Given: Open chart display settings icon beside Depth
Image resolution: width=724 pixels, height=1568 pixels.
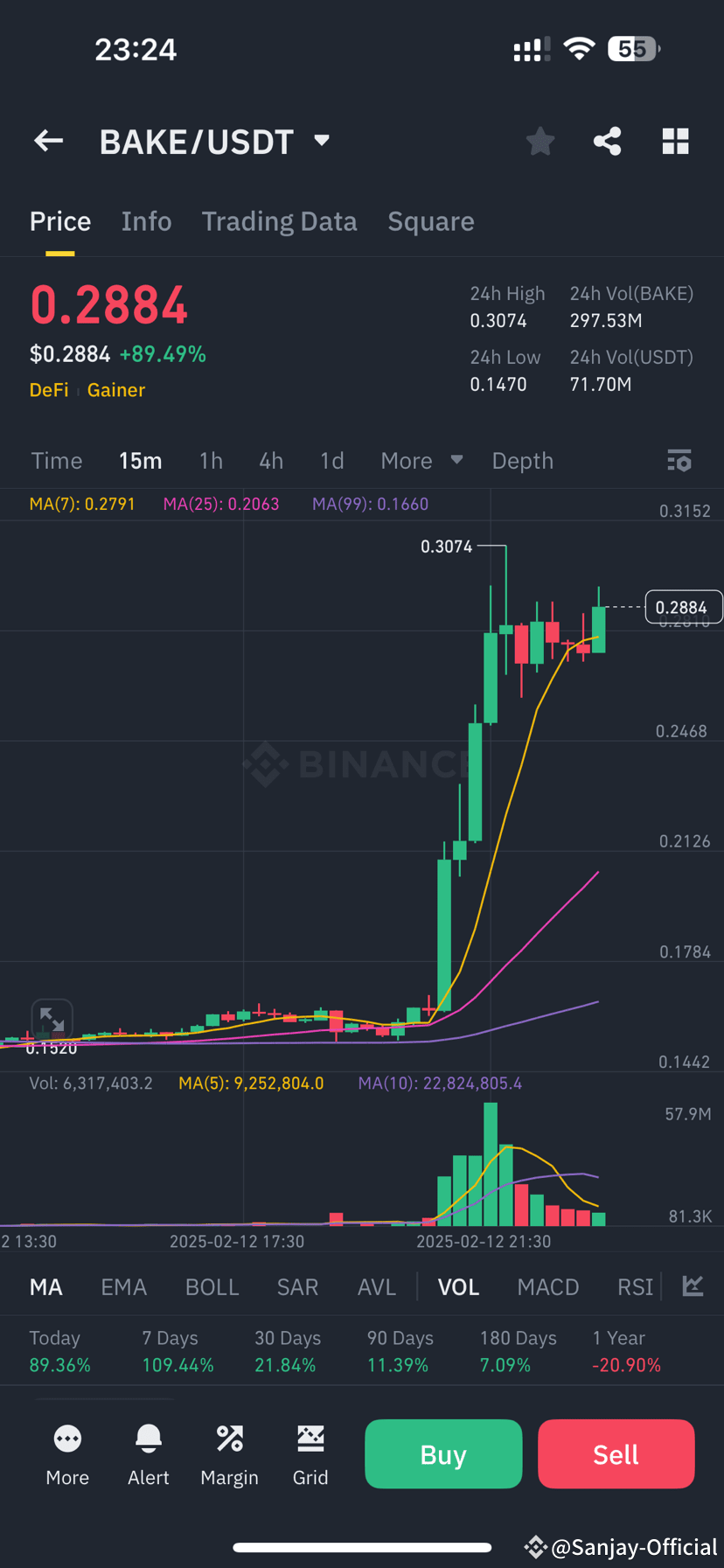Looking at the screenshot, I should (x=679, y=460).
